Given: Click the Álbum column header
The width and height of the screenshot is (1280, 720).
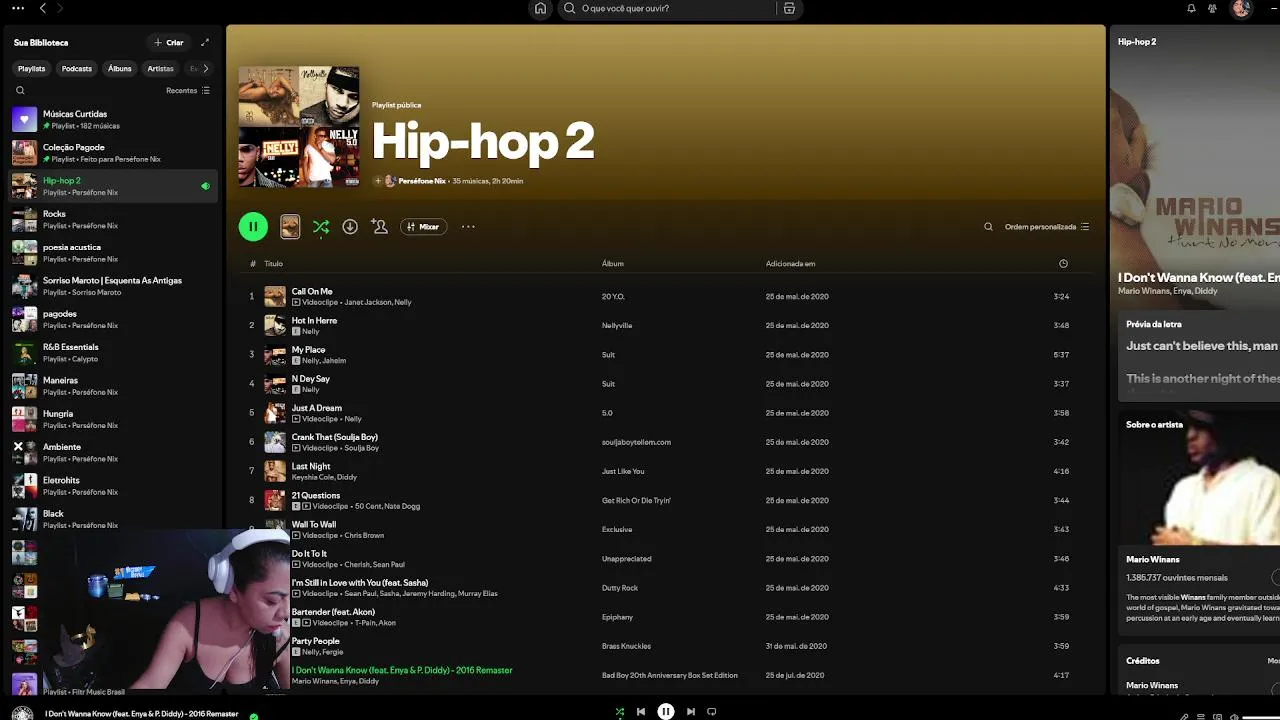Looking at the screenshot, I should tap(613, 264).
